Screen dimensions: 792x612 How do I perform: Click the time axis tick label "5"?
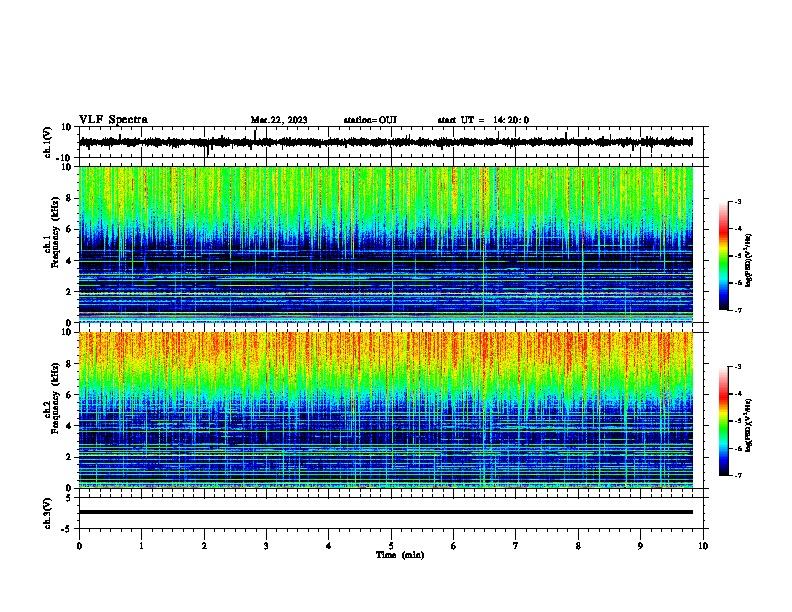391,546
